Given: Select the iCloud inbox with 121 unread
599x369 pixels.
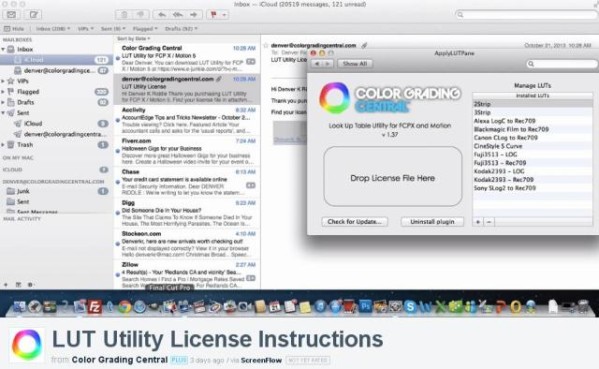Looking at the screenshot, I should pyautogui.click(x=57, y=60).
